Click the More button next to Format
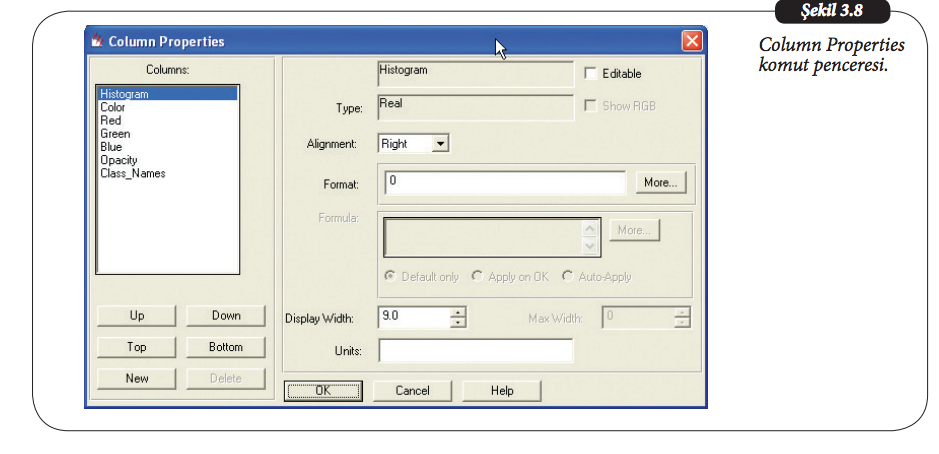Image resolution: width=939 pixels, height=454 pixels. (659, 183)
